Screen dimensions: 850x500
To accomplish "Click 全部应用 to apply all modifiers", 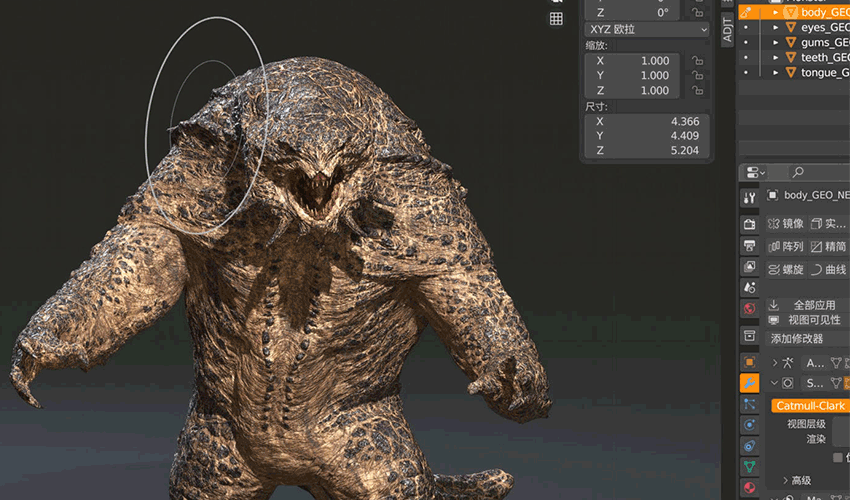I will click(808, 305).
